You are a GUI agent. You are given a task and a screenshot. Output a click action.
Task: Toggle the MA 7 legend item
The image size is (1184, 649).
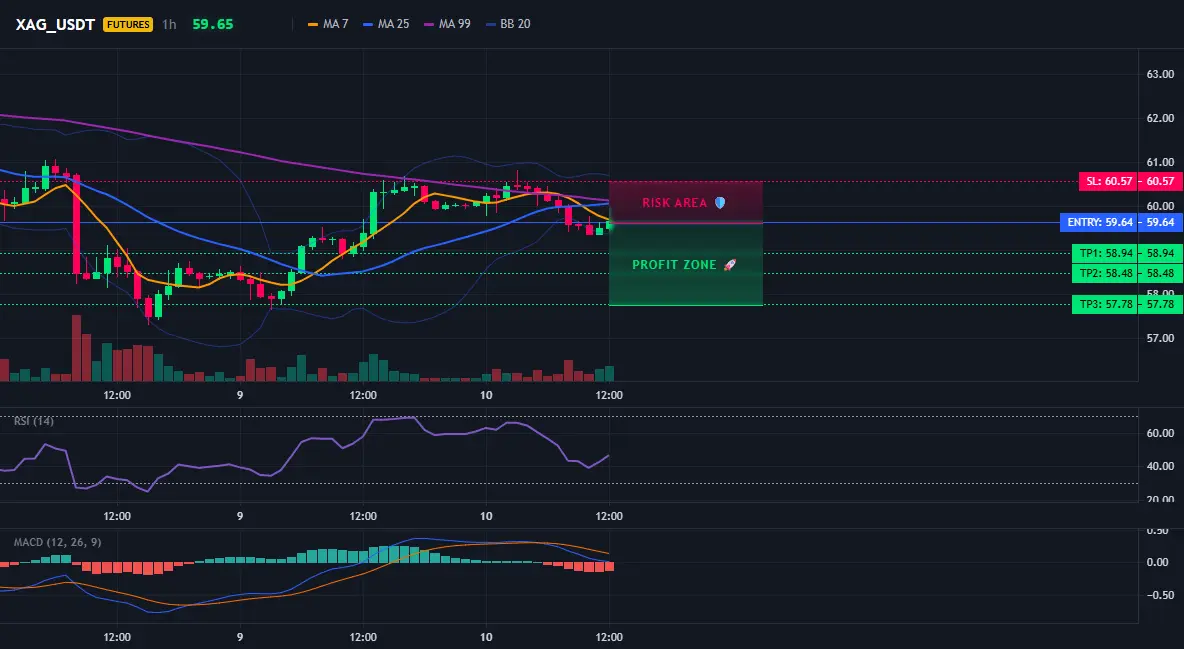point(328,24)
